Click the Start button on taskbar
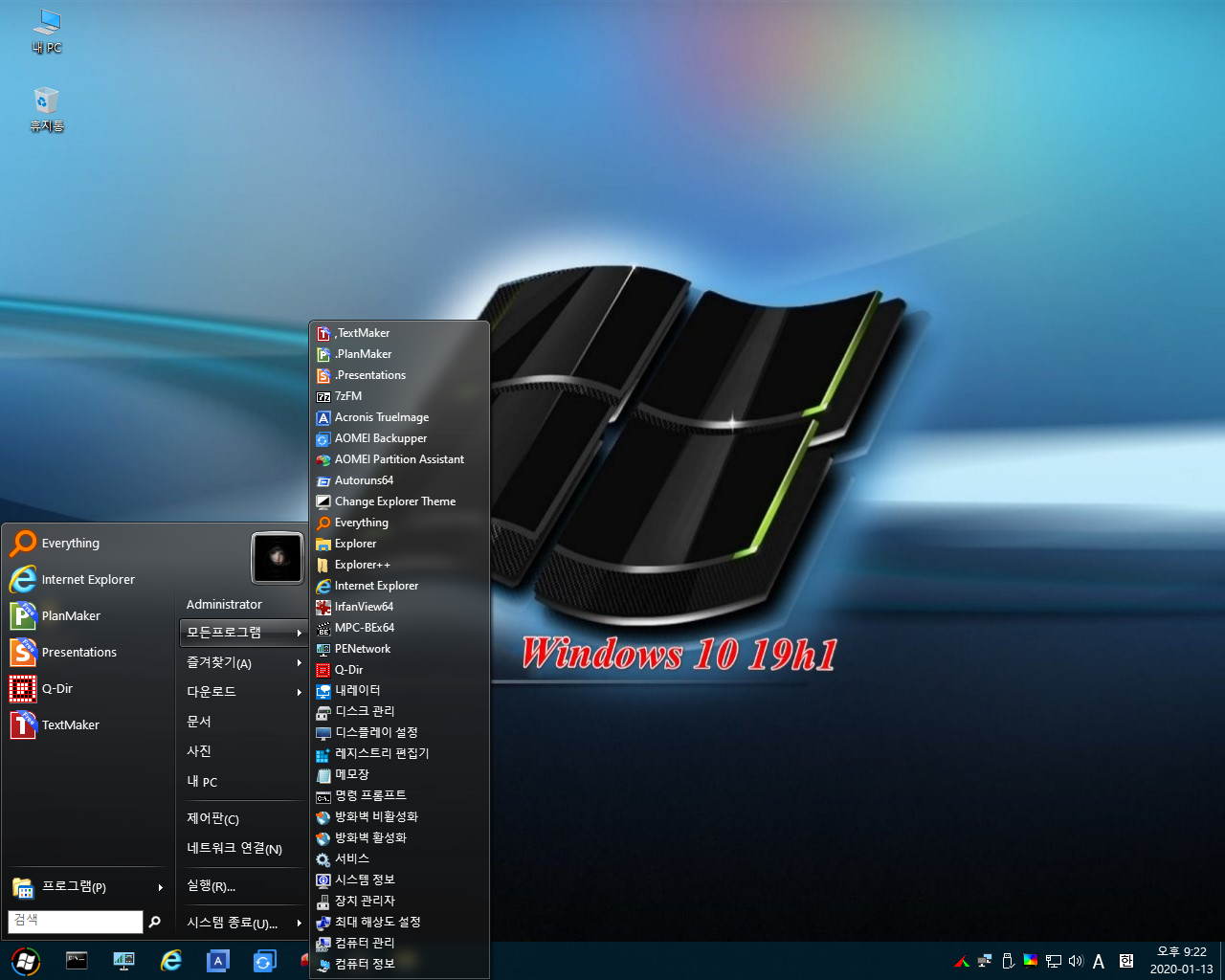Image resolution: width=1225 pixels, height=980 pixels. [26, 961]
